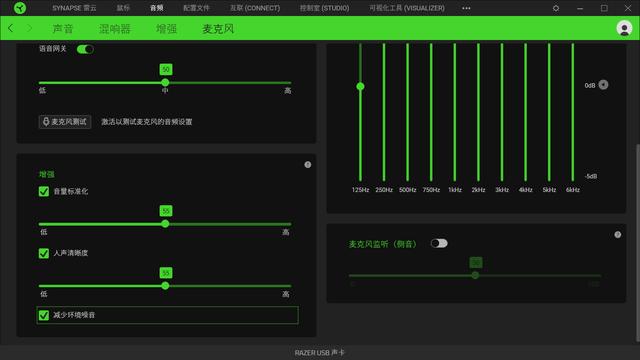640x360 pixels.
Task: Click the 麦克风监听 sidetone slider handle
Action: point(475,275)
